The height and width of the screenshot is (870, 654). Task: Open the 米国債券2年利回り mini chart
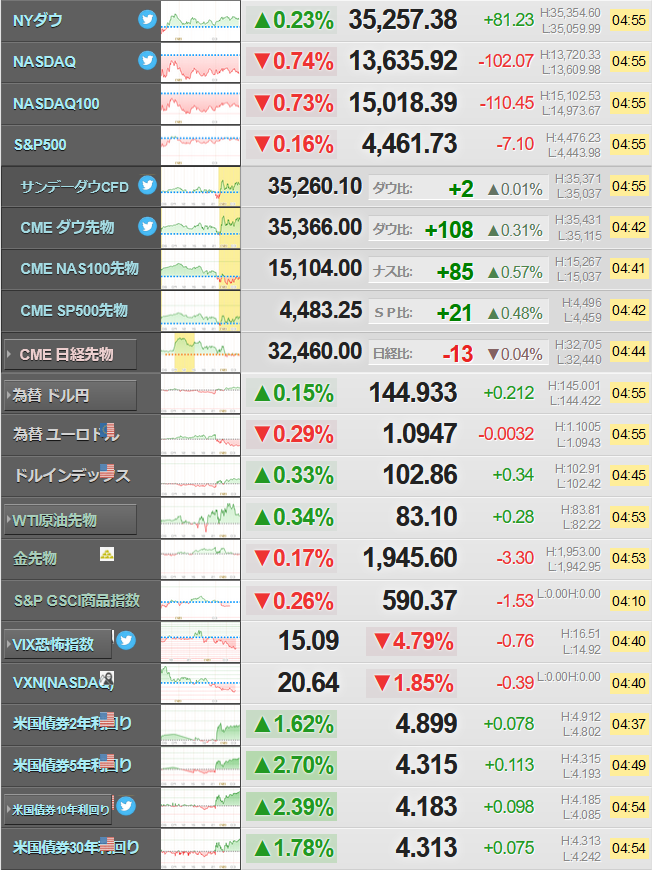tap(201, 725)
